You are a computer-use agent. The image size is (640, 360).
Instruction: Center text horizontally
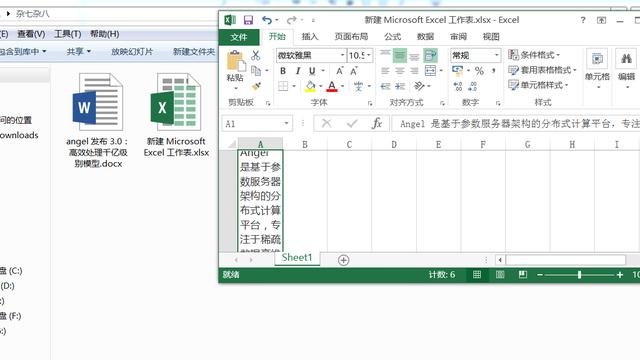tap(400, 71)
